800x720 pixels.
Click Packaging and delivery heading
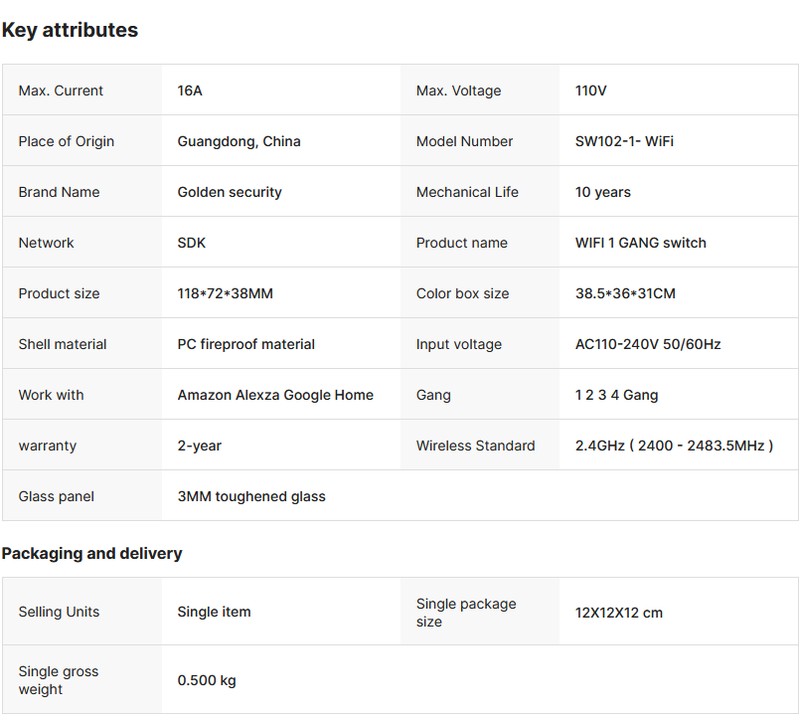(92, 553)
